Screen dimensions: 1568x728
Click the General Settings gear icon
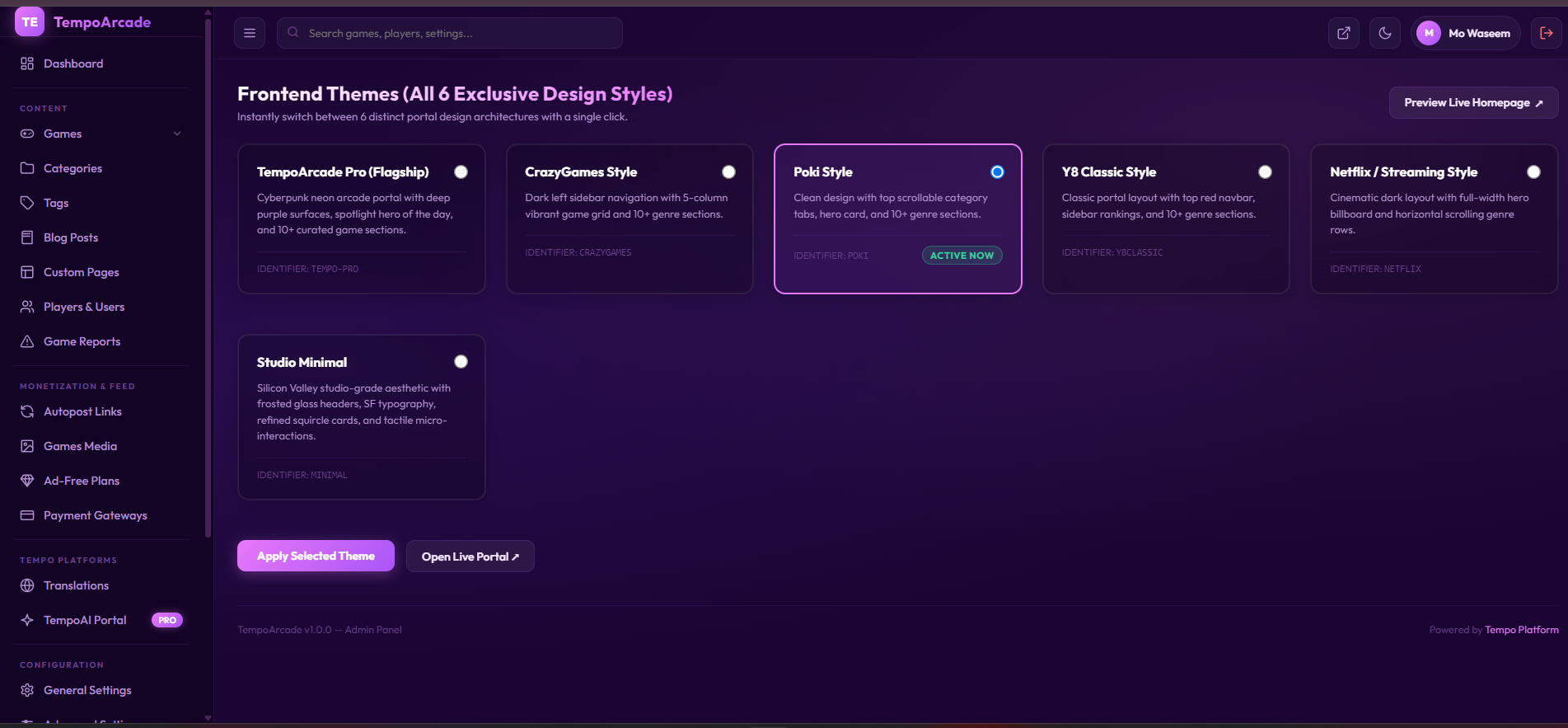(27, 690)
